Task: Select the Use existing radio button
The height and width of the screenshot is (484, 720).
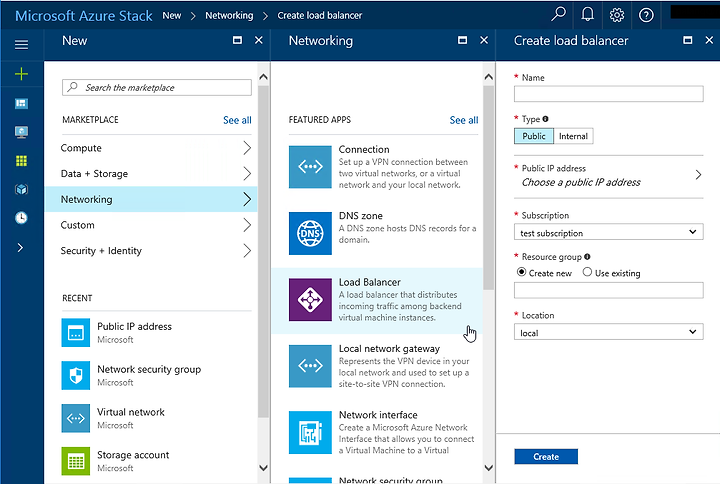Action: coord(587,272)
